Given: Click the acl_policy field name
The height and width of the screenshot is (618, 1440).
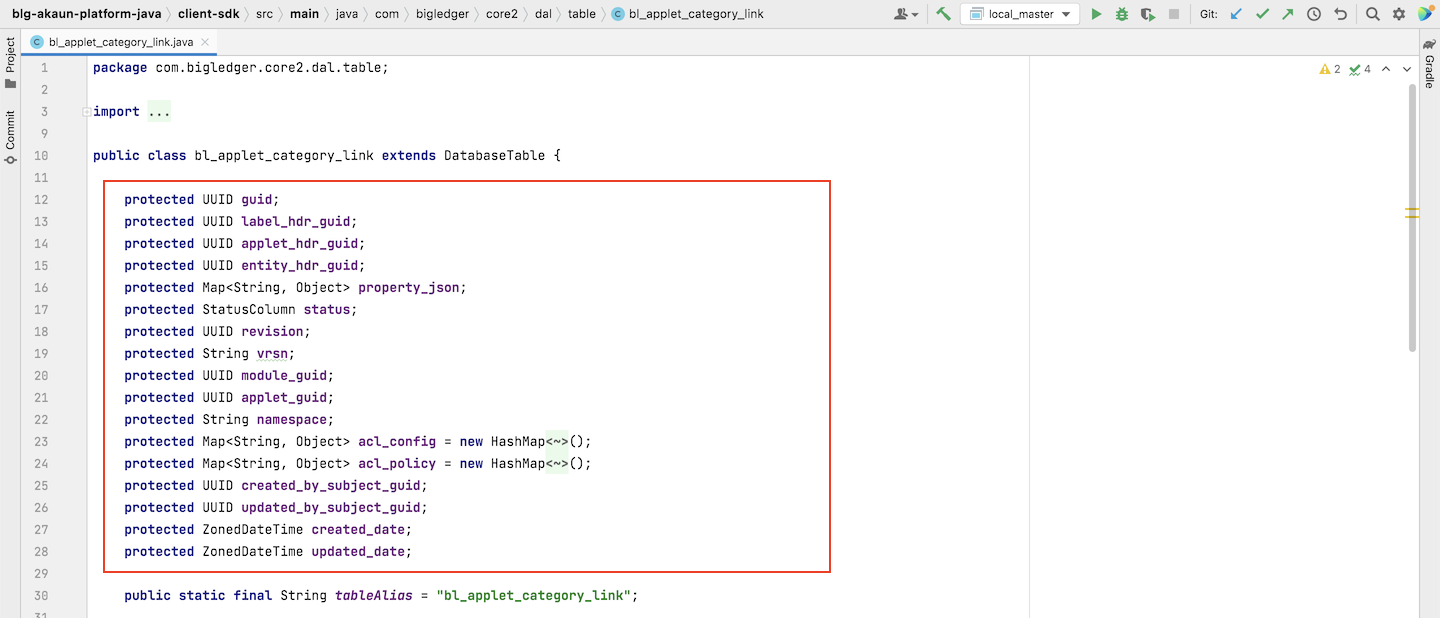Looking at the screenshot, I should [397, 464].
